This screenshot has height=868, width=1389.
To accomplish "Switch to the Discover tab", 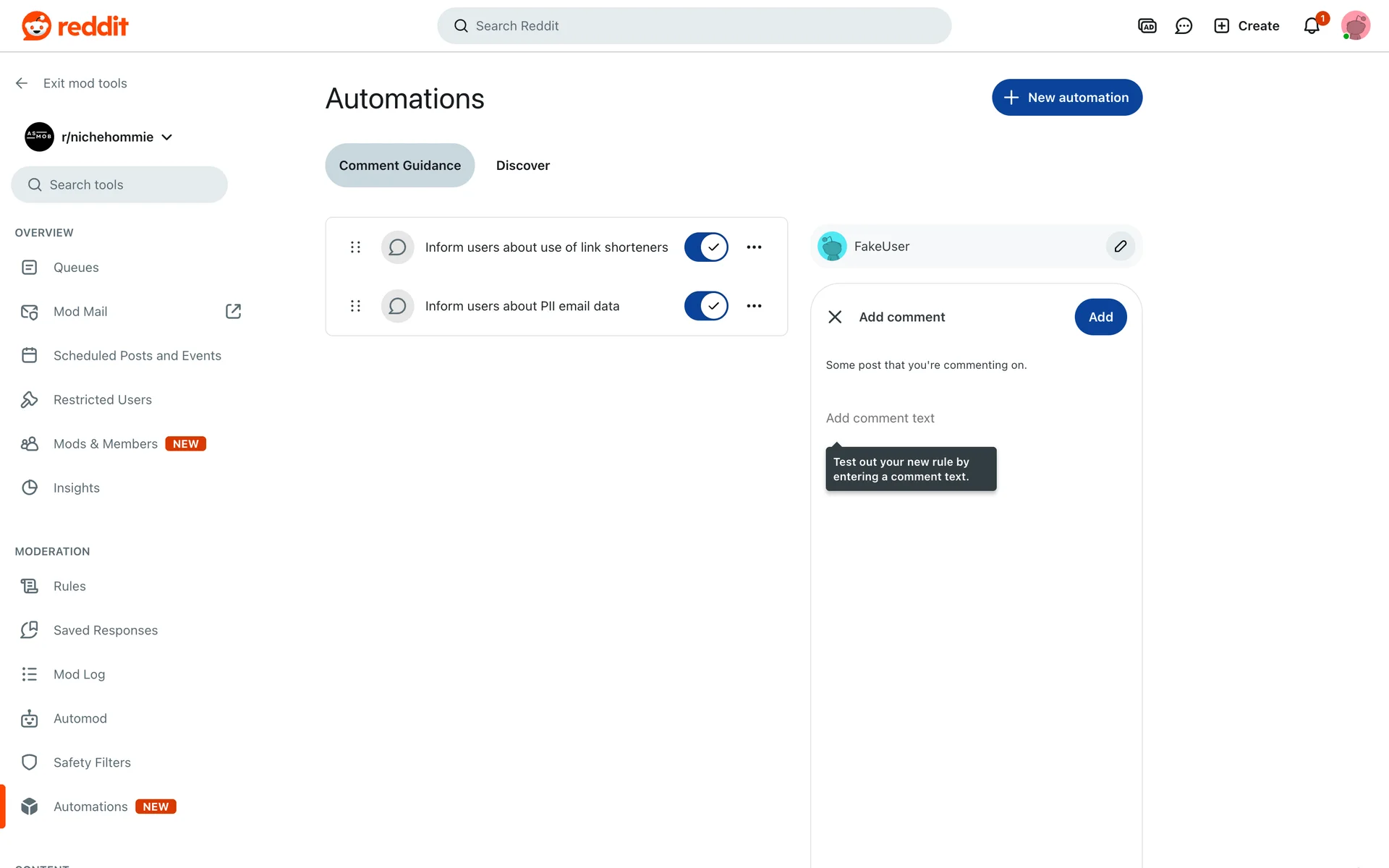I will coord(522,166).
